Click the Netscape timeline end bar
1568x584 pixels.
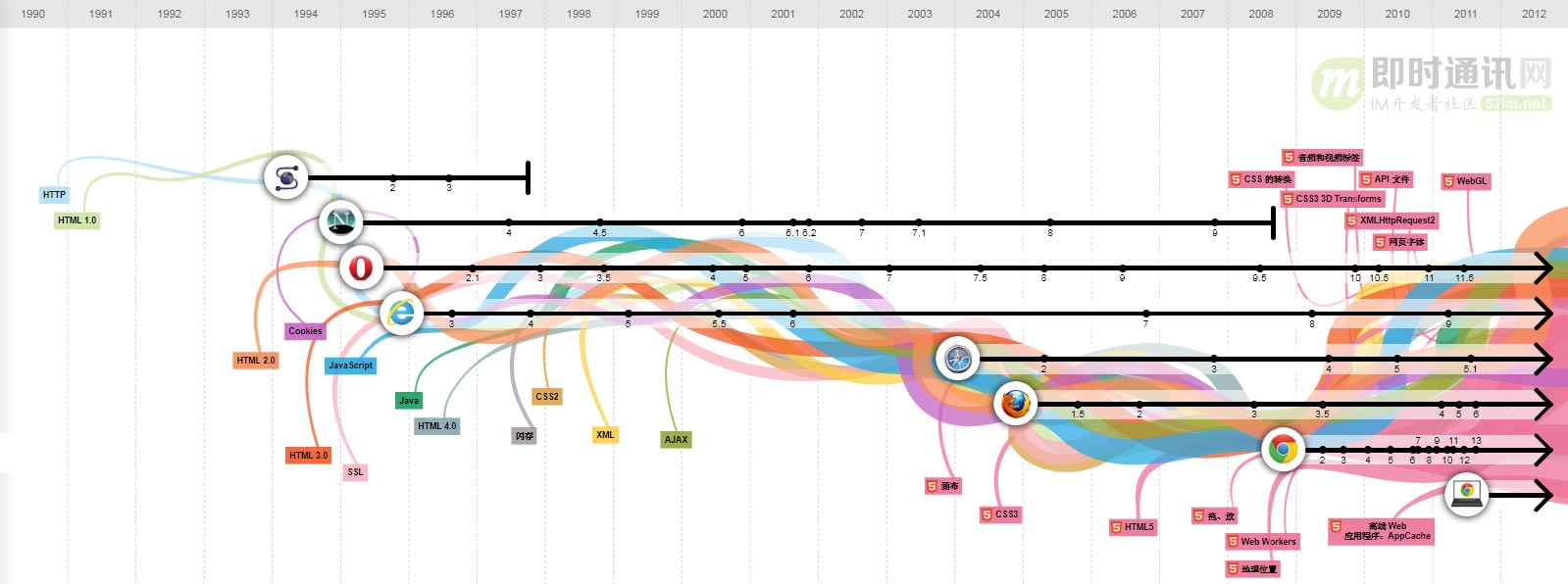pyautogui.click(x=1273, y=222)
